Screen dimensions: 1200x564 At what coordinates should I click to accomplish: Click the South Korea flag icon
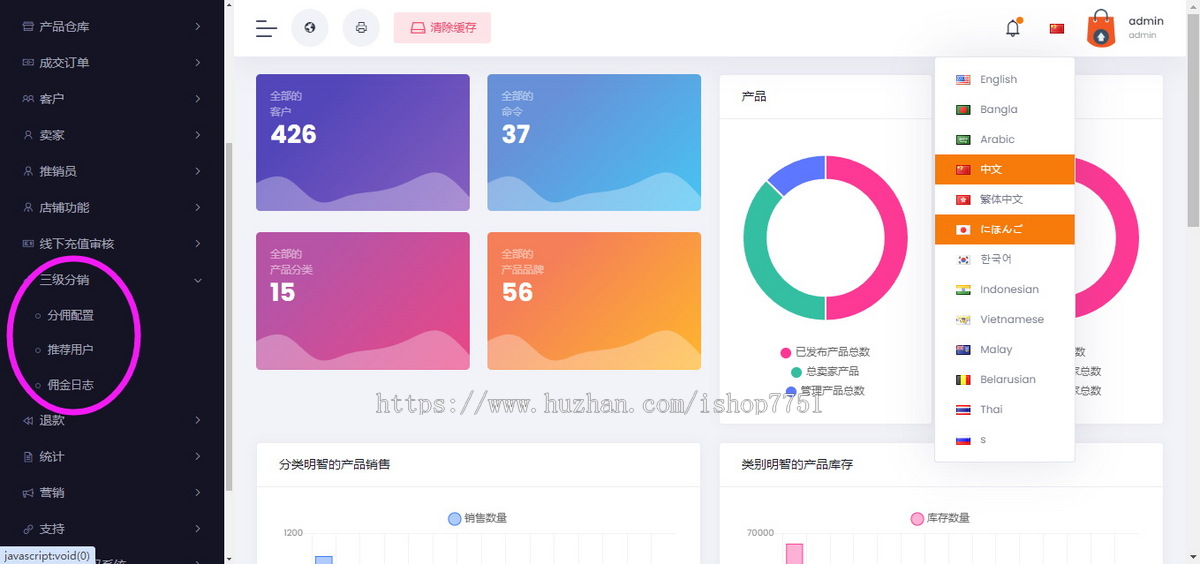963,260
